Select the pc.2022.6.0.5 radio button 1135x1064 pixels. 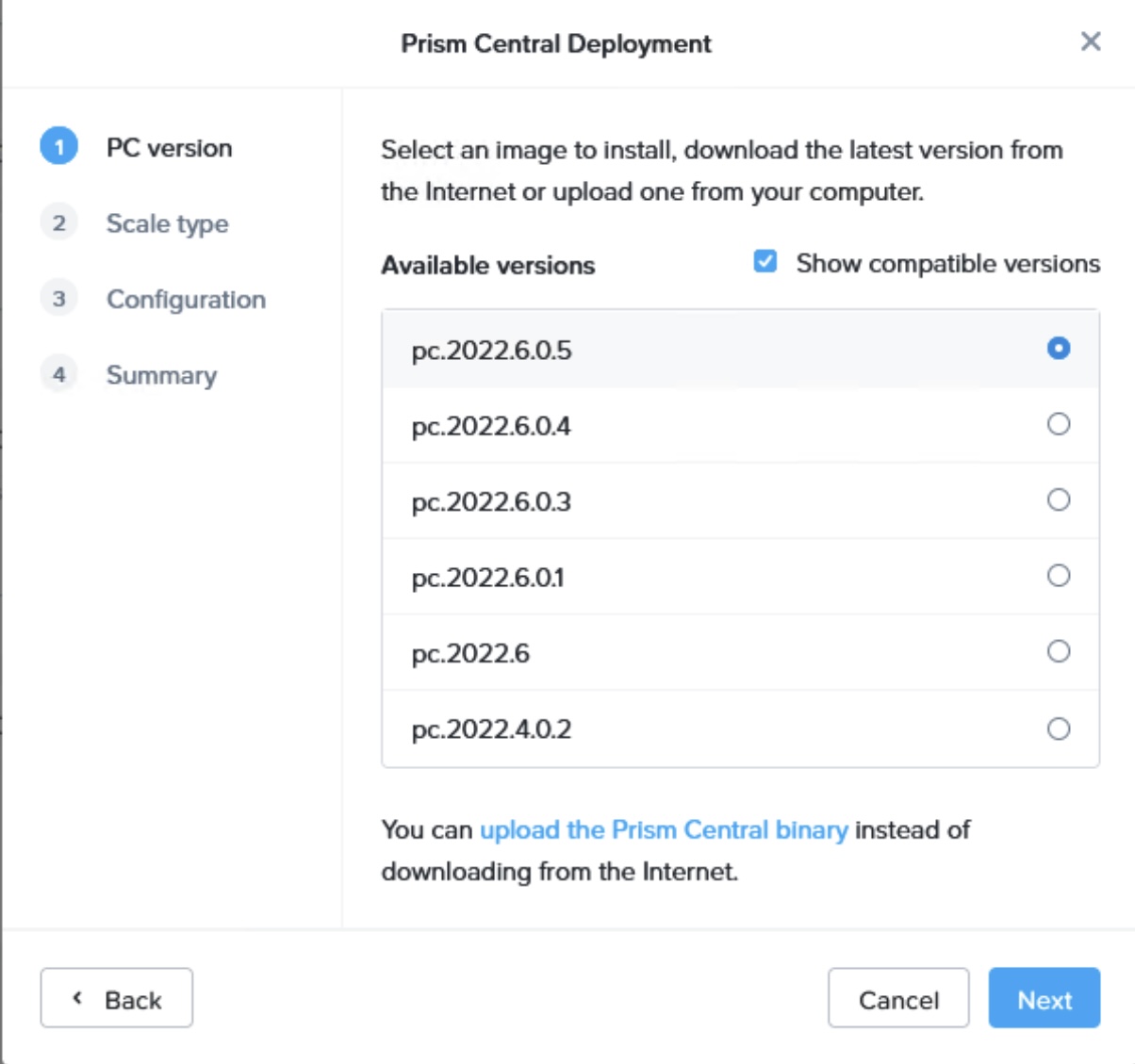(x=1058, y=349)
